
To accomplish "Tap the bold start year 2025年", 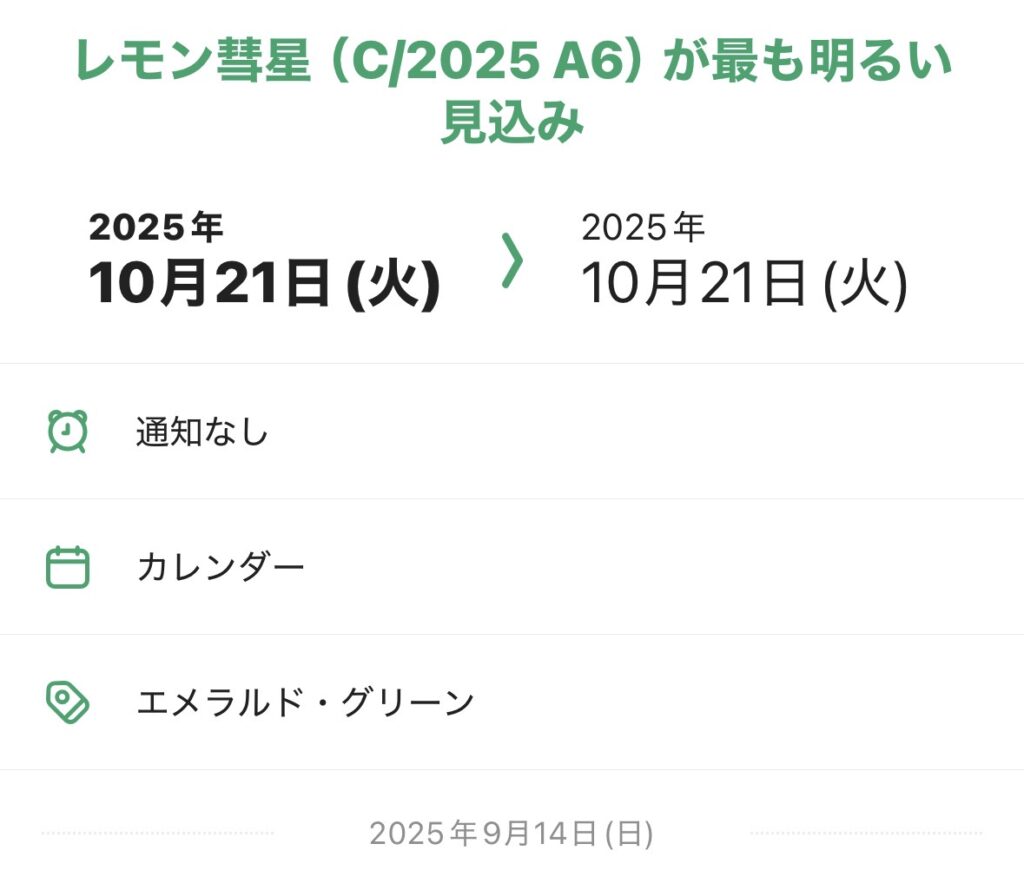I will click(x=155, y=228).
